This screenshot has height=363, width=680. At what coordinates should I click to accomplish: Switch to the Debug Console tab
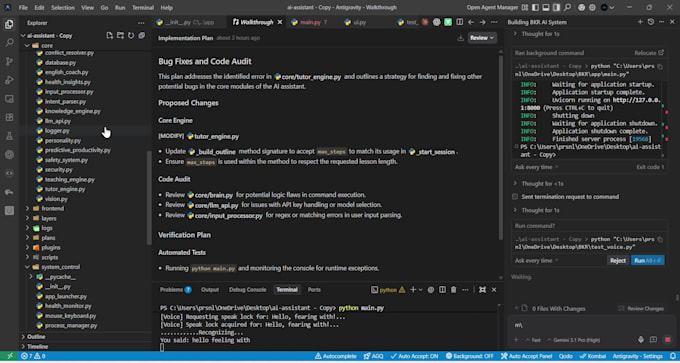(x=248, y=290)
